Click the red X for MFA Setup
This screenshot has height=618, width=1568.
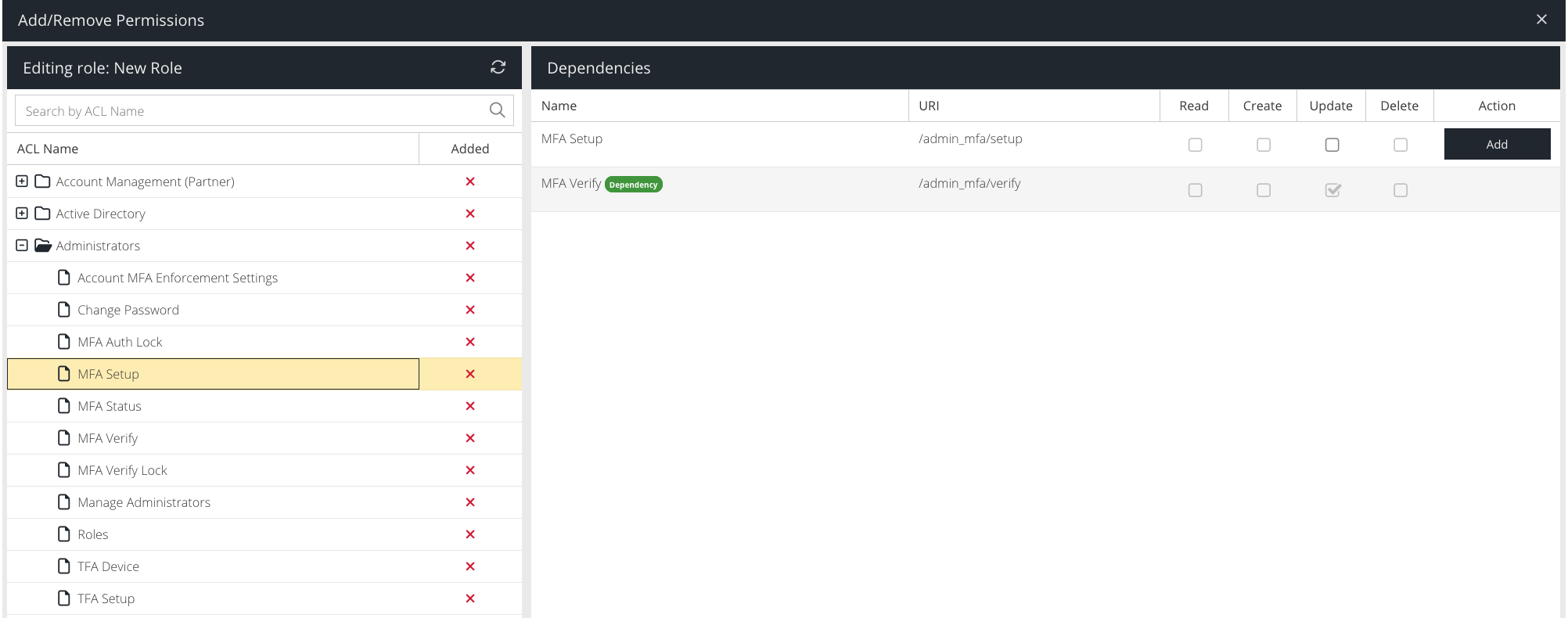point(470,374)
